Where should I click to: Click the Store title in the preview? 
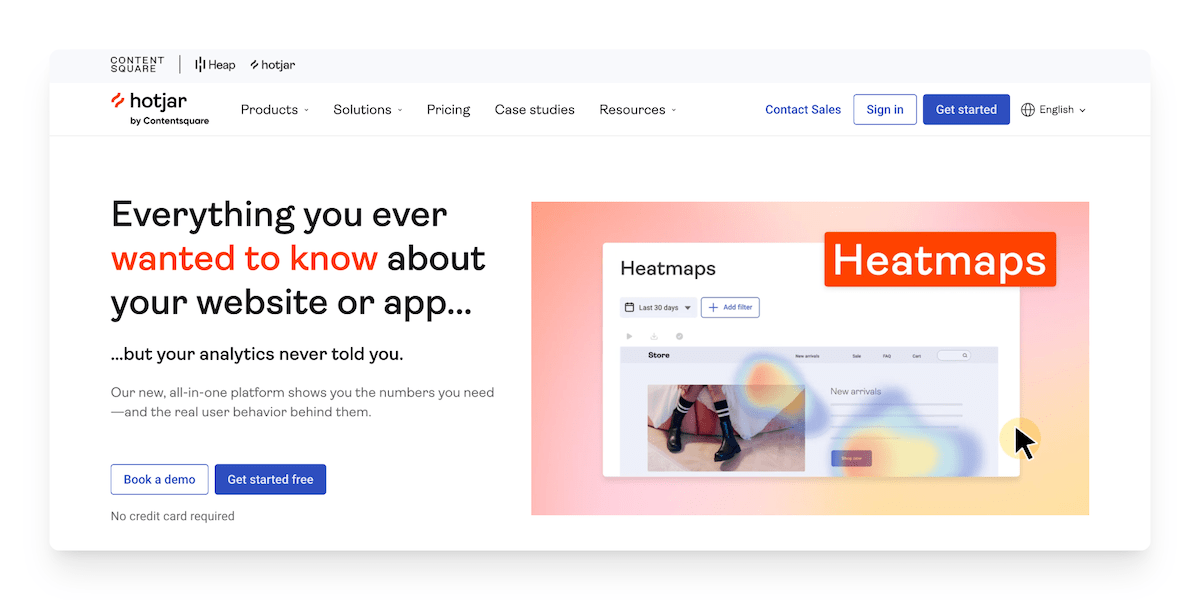(x=659, y=355)
